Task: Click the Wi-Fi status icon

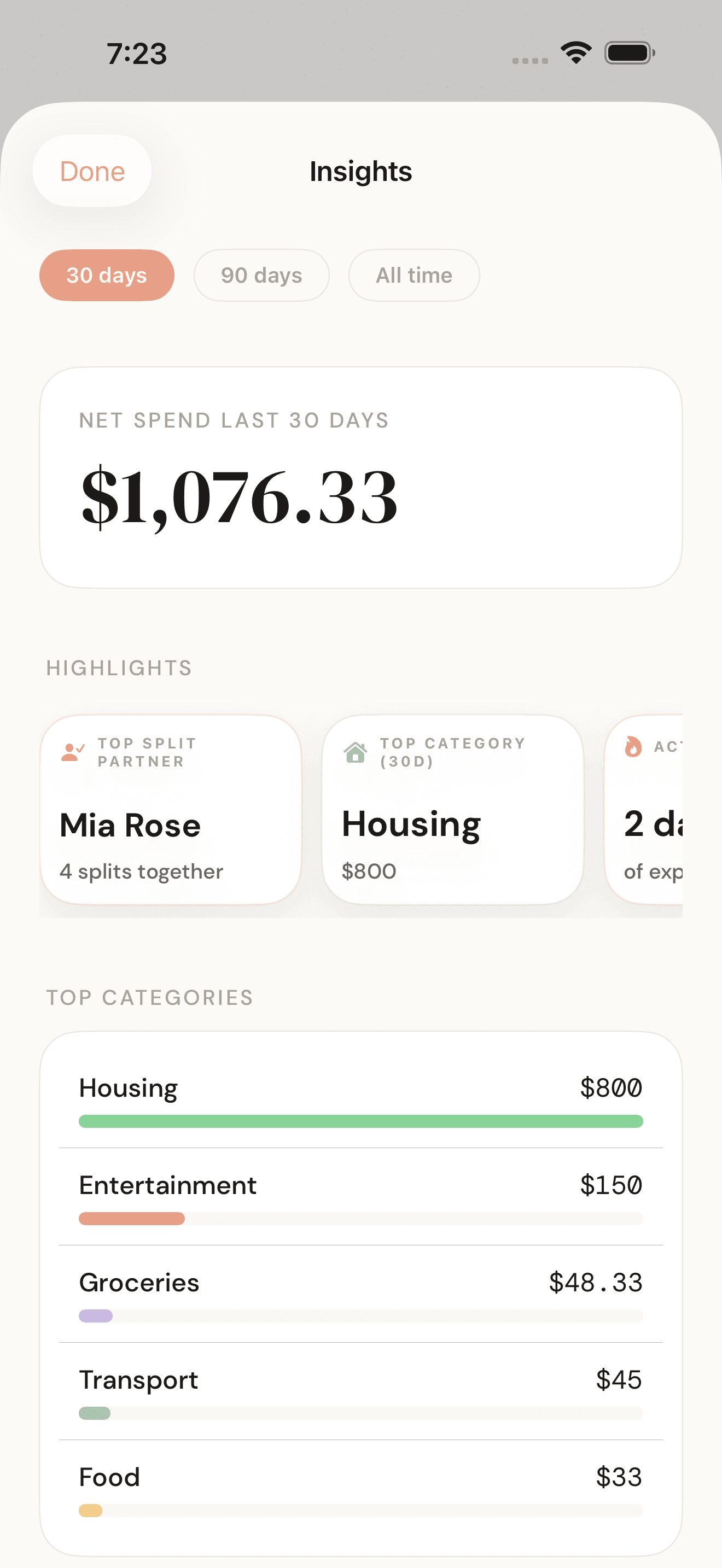Action: point(577,53)
